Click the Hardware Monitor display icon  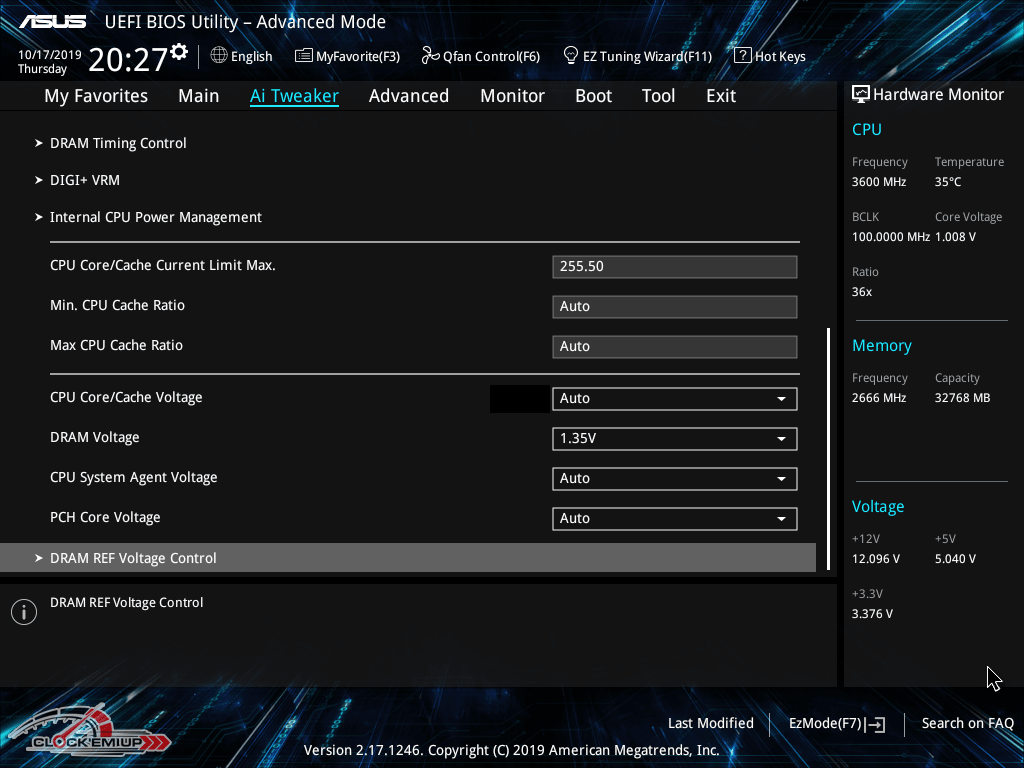(x=860, y=95)
